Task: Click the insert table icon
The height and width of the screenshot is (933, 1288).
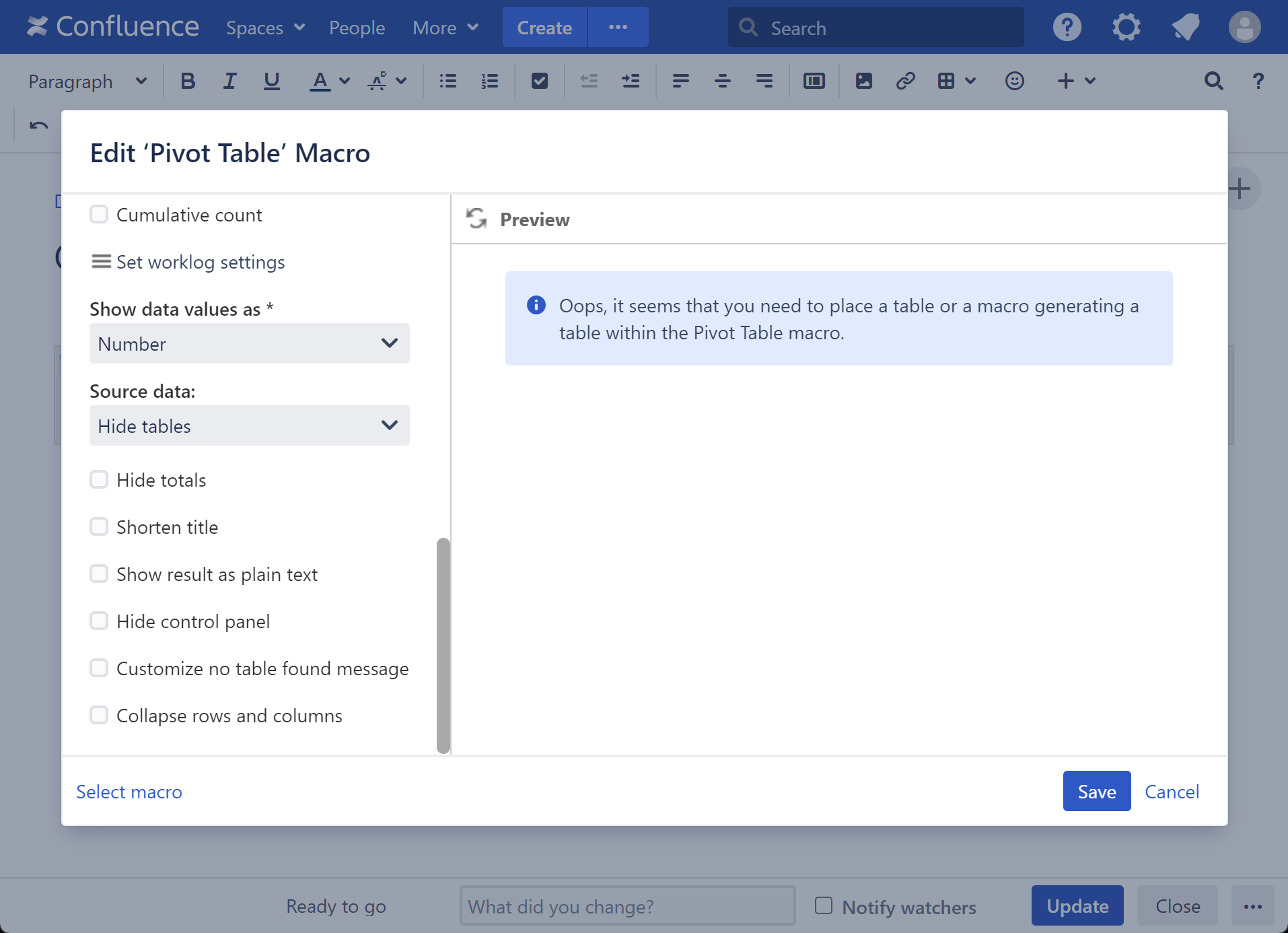Action: [x=946, y=81]
